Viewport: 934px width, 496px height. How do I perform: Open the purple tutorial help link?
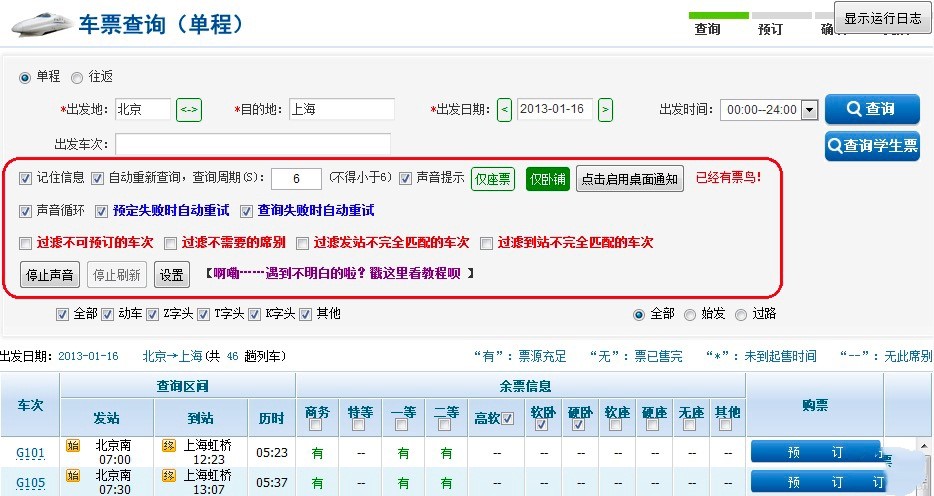pyautogui.click(x=338, y=274)
